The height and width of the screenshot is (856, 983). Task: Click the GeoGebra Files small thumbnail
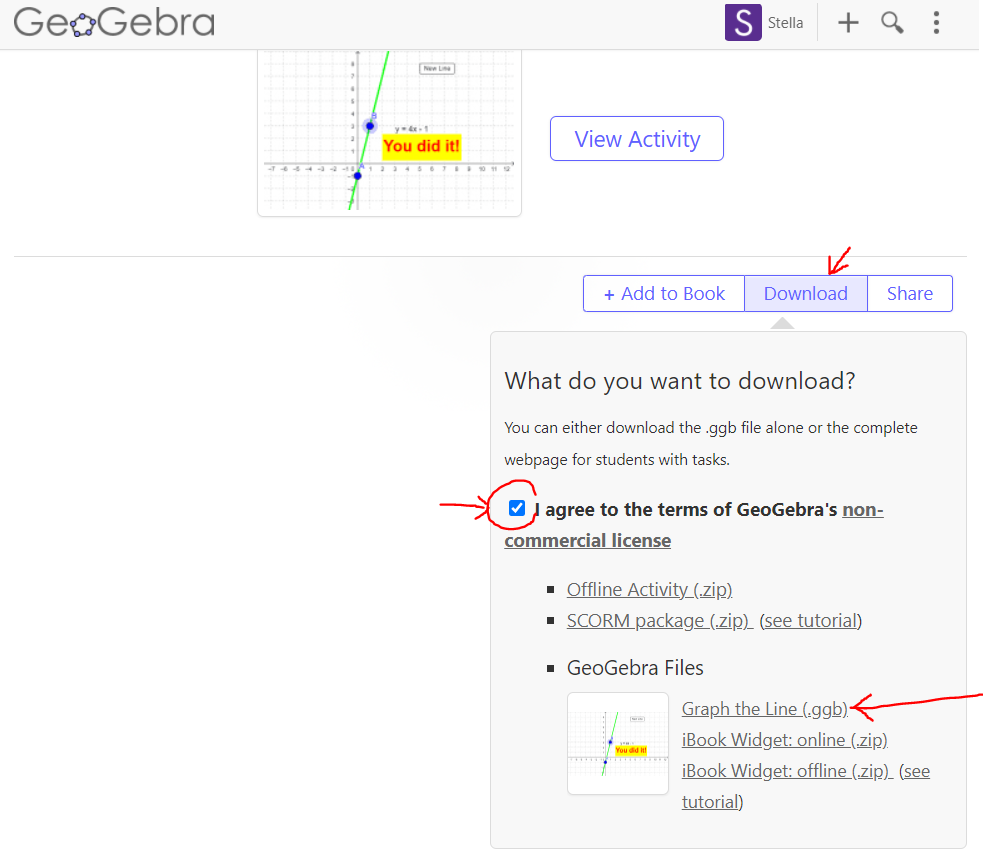[618, 743]
